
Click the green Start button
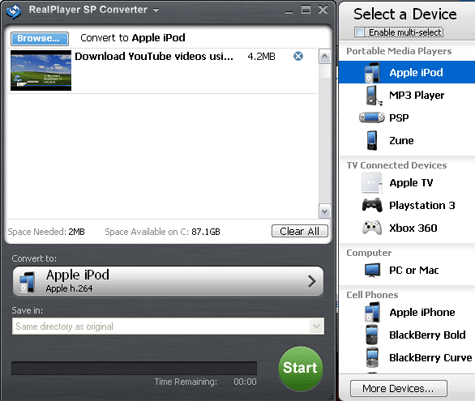click(x=300, y=368)
